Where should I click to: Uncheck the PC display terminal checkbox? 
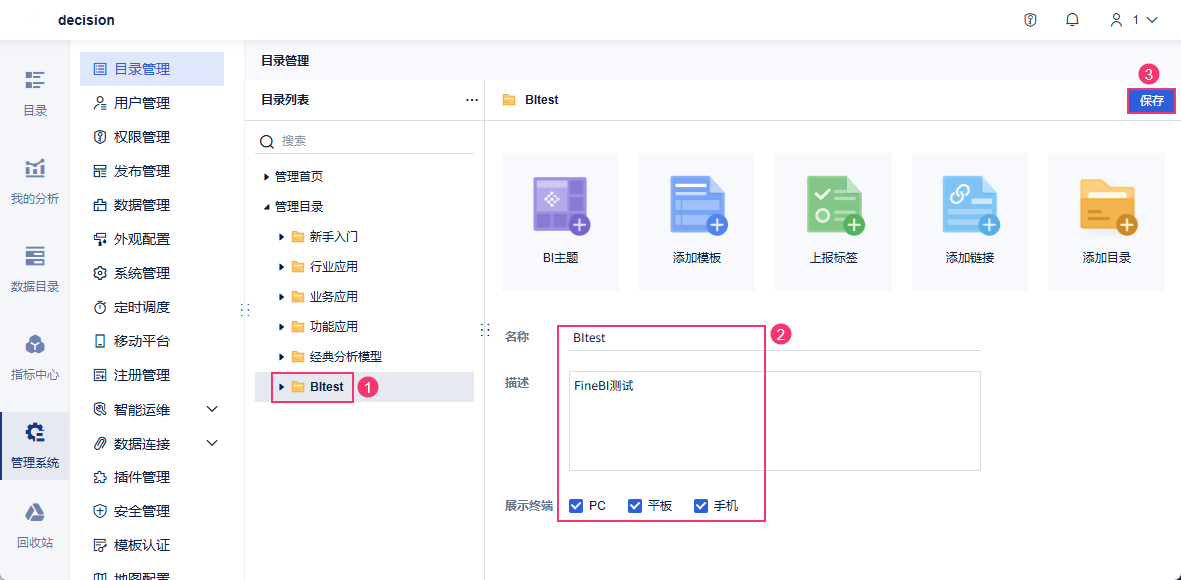click(x=576, y=505)
